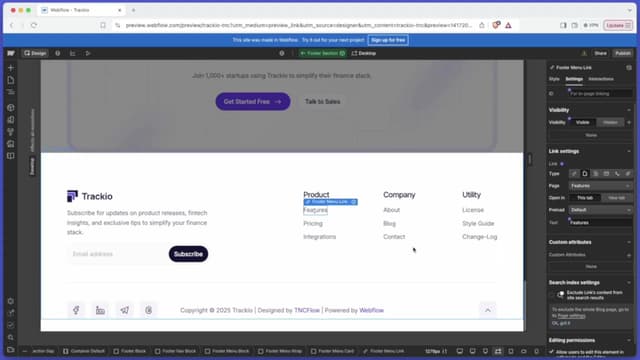Click the Subscribe button
This screenshot has width=640, height=360.
(x=188, y=254)
